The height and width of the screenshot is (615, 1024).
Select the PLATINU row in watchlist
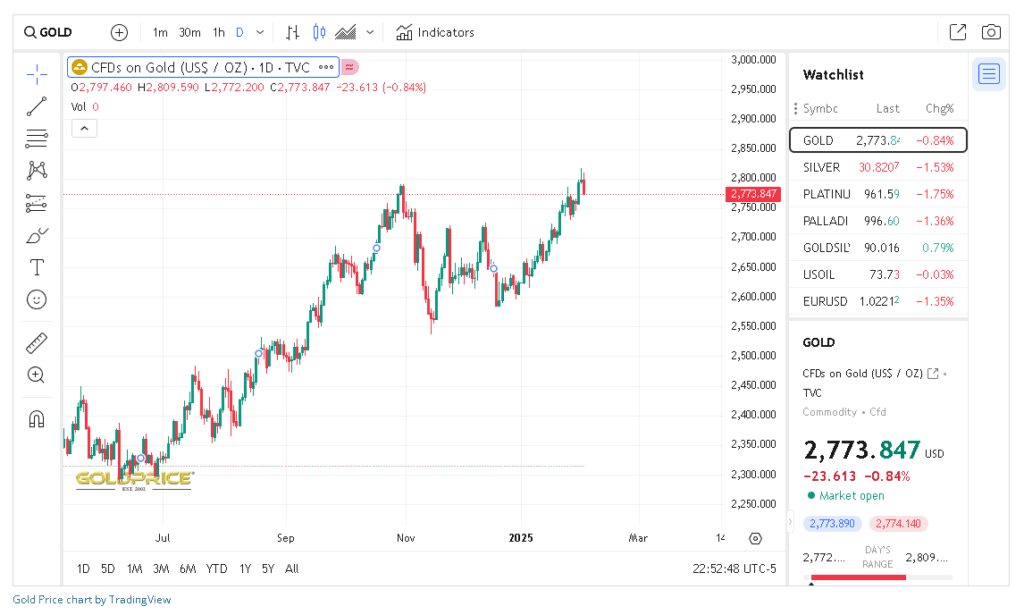[878, 194]
